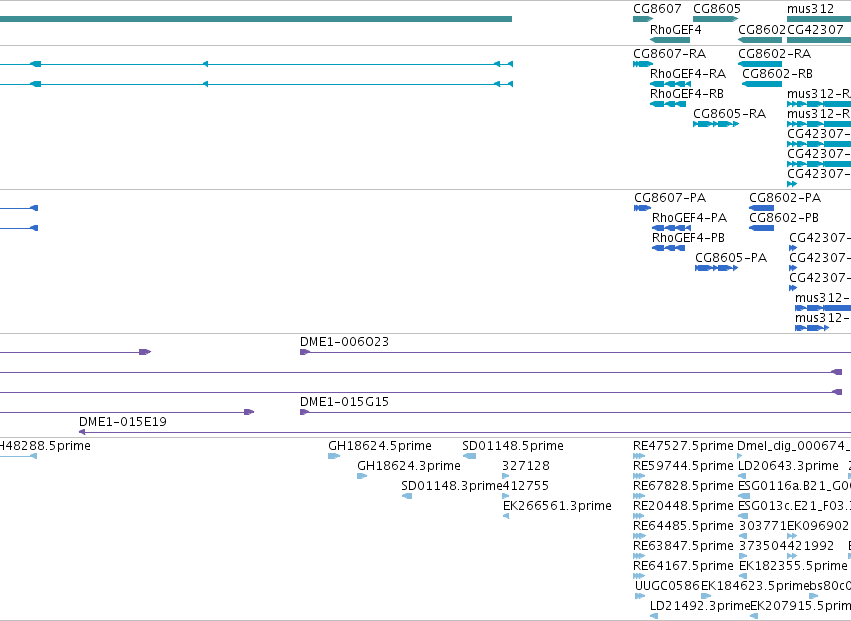Viewport: 851px width, 621px height.
Task: Select the CG8607-PA protein glyph
Action: click(643, 208)
